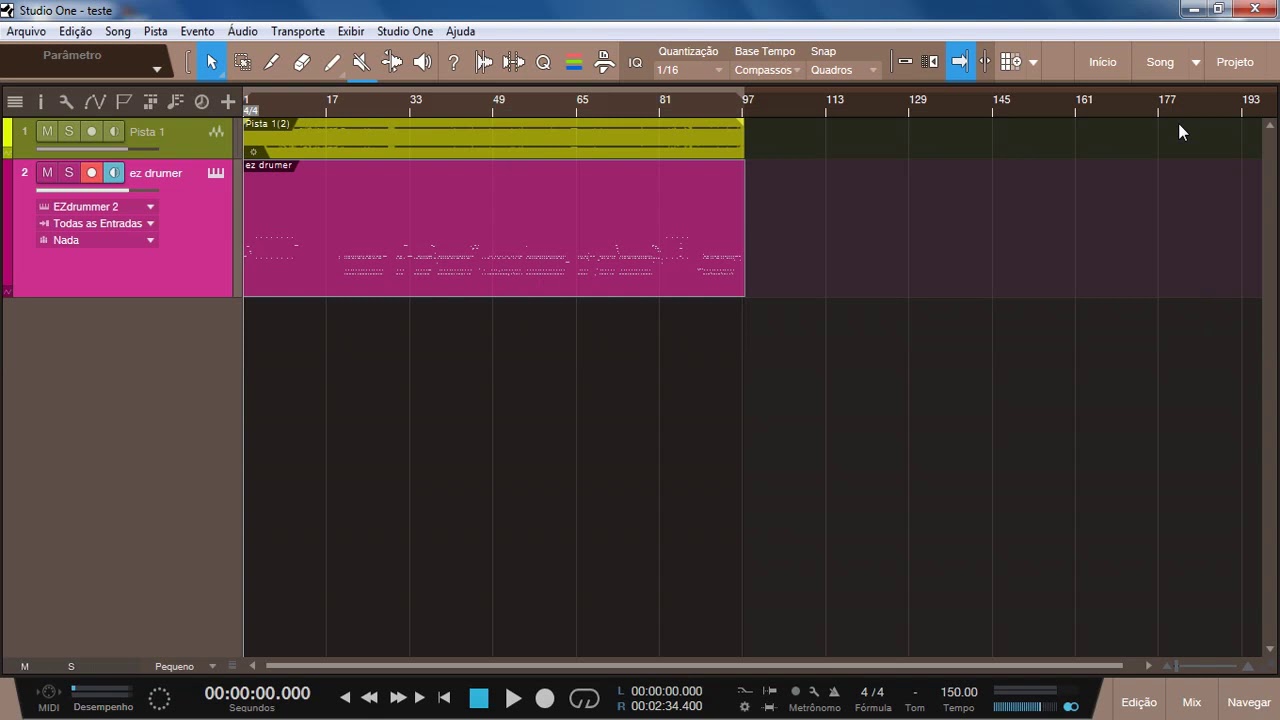This screenshot has width=1280, height=720.
Task: Select the Arrow tool
Action: (x=211, y=62)
